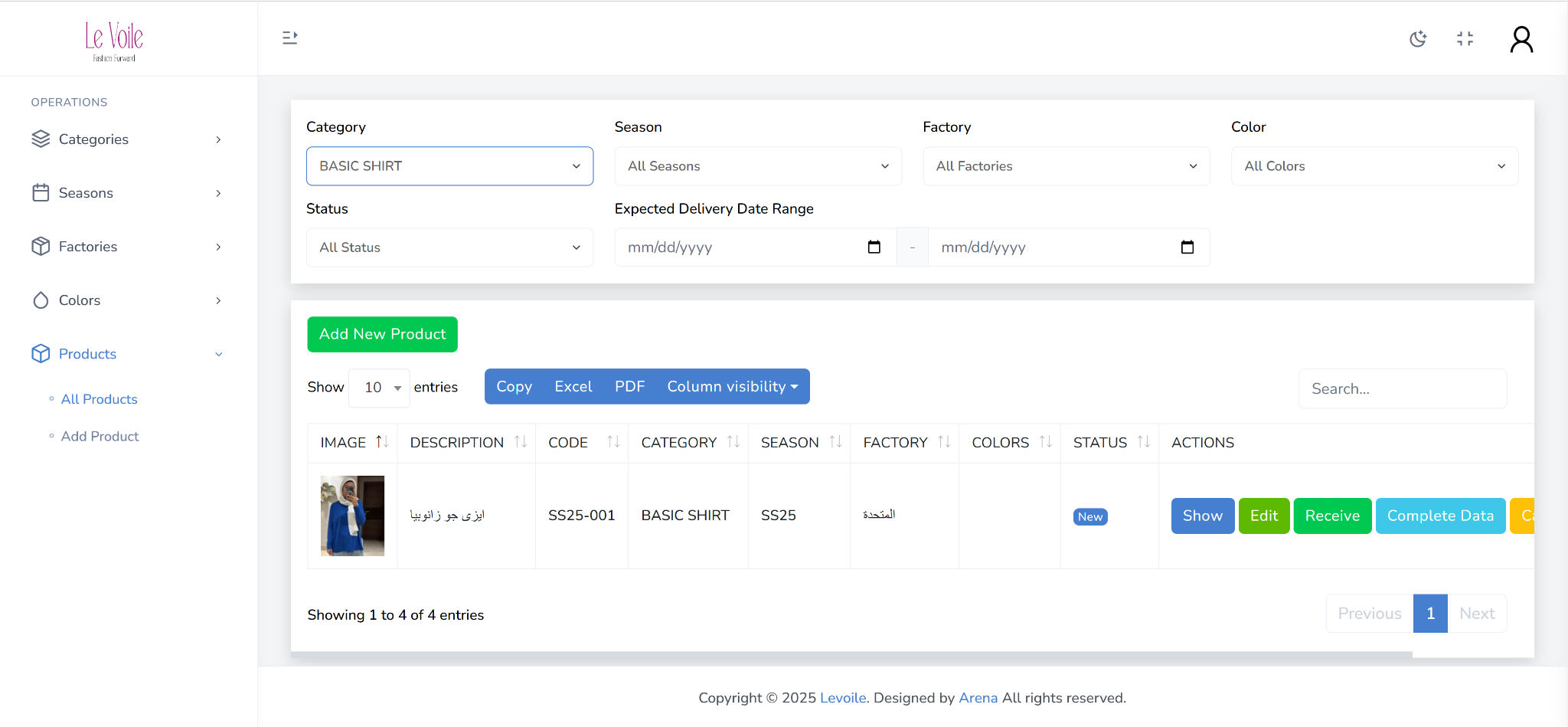Open the Category dropdown showing BASIC SHIRT
The height and width of the screenshot is (727, 1568).
coord(449,166)
